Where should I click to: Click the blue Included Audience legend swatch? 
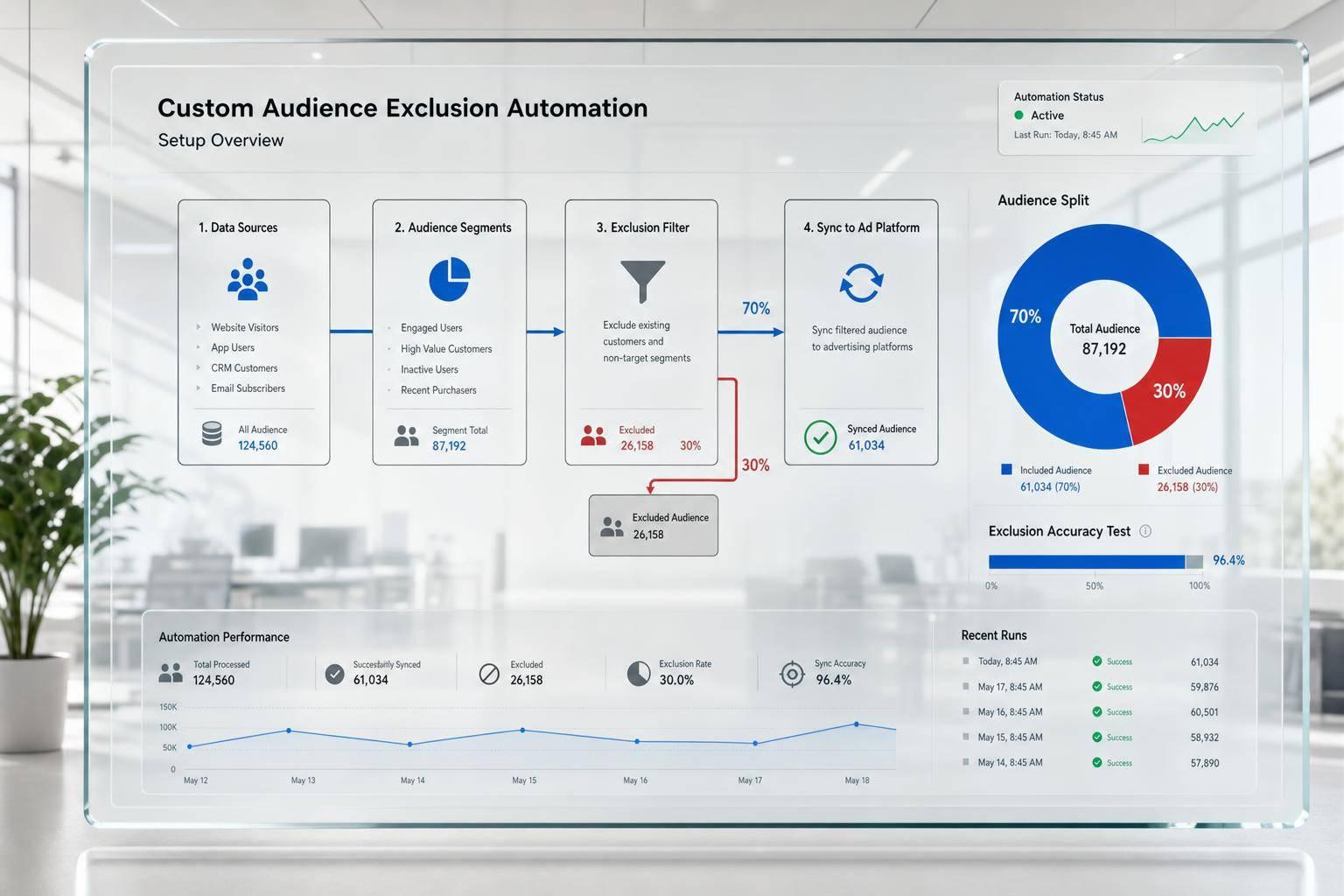pyautogui.click(x=1006, y=470)
